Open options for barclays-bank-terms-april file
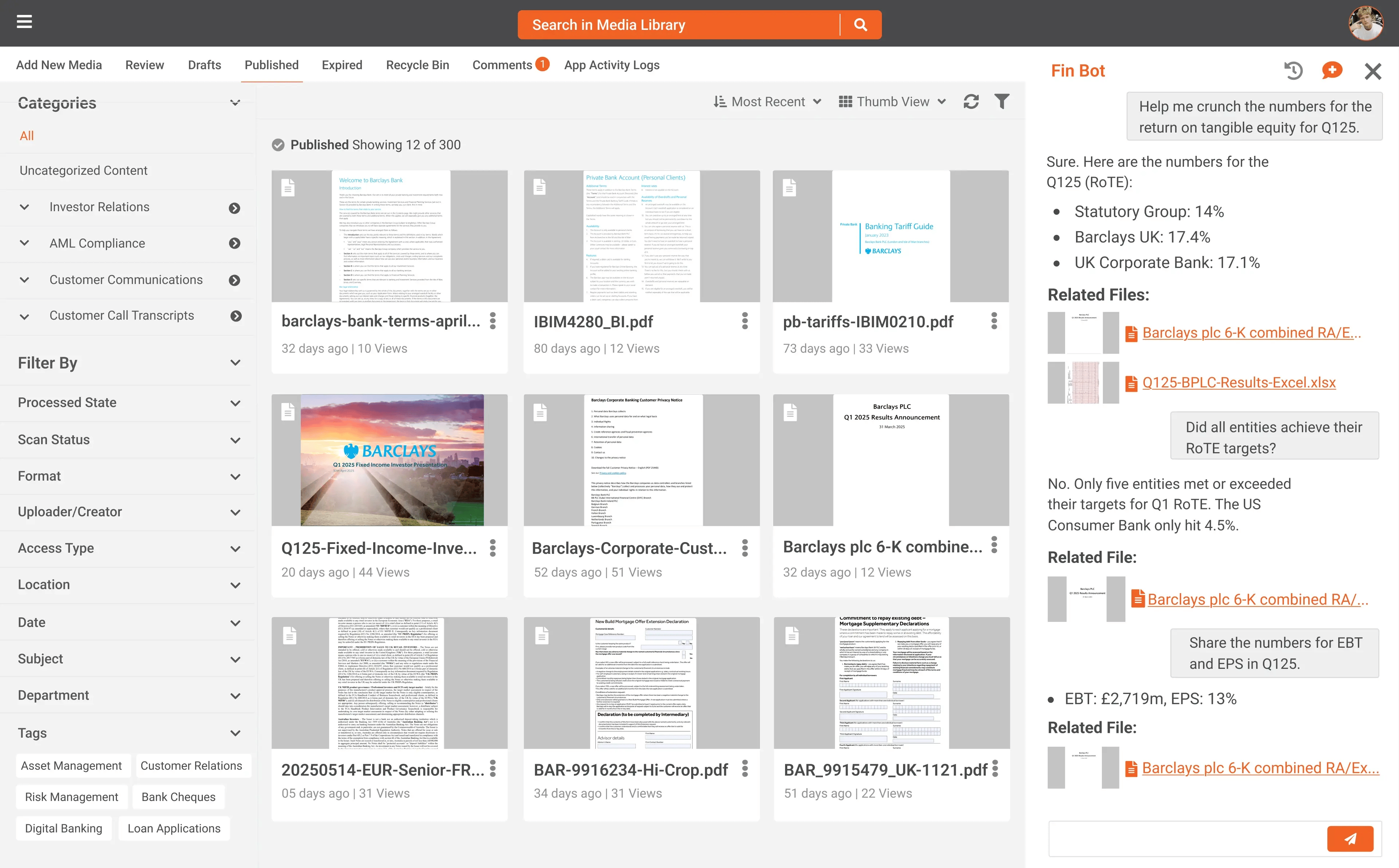The width and height of the screenshot is (1399, 868). pyautogui.click(x=493, y=321)
